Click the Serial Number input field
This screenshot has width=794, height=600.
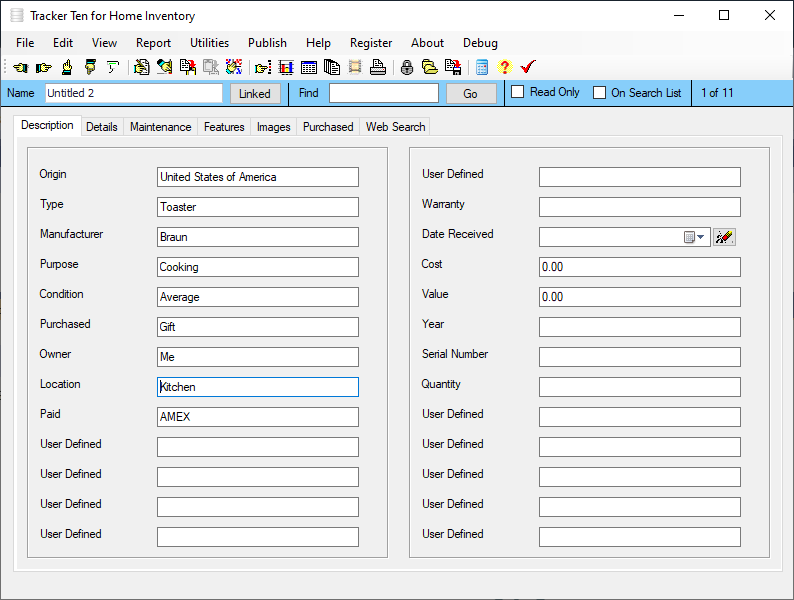click(639, 357)
